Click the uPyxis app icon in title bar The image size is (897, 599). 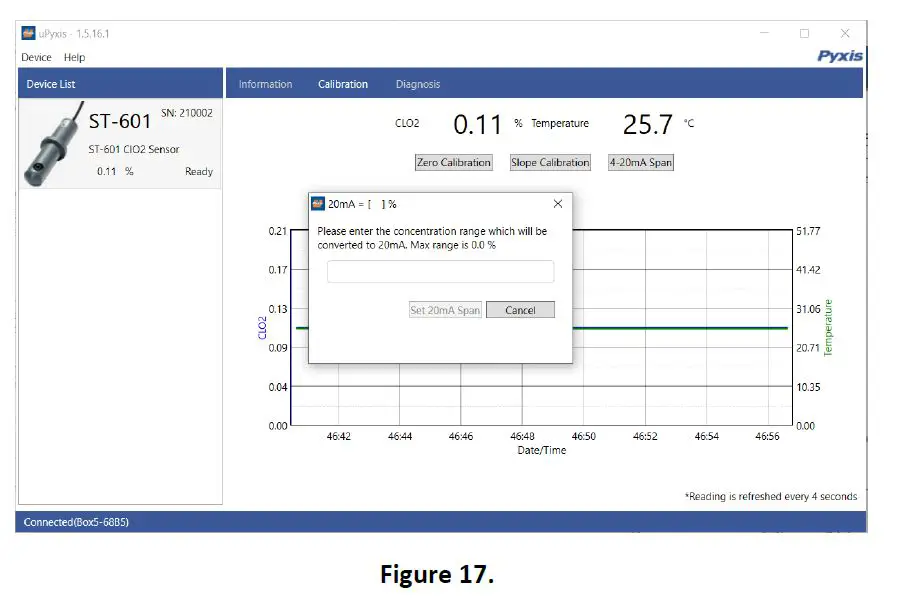click(x=28, y=33)
